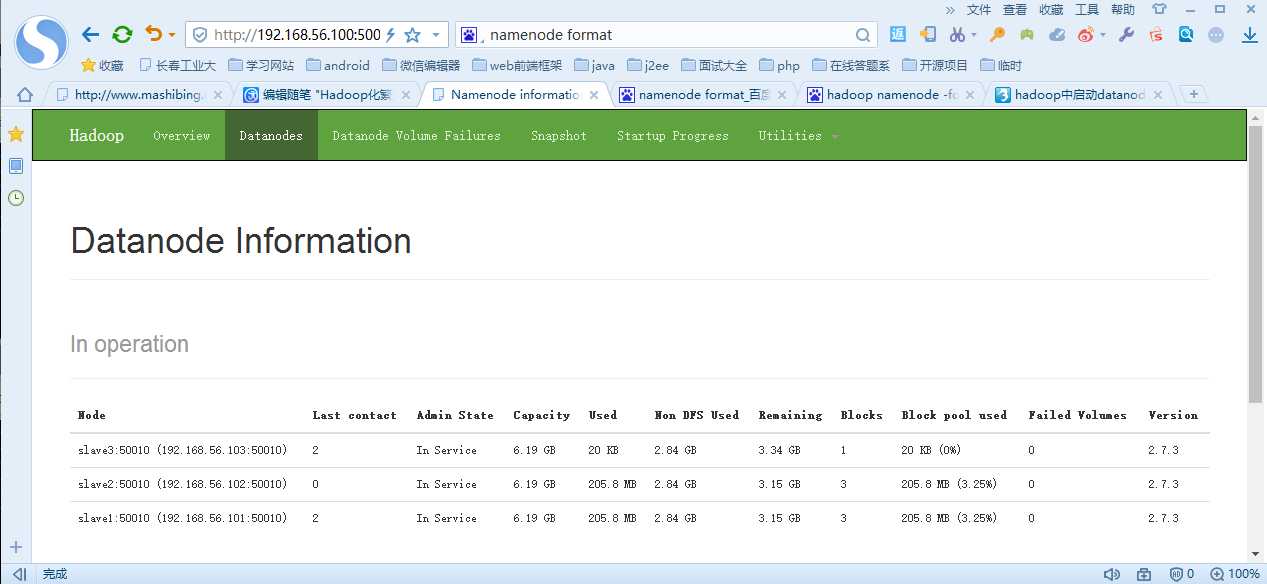Open the Snapshot nav item
This screenshot has height=584, width=1267.
click(559, 135)
